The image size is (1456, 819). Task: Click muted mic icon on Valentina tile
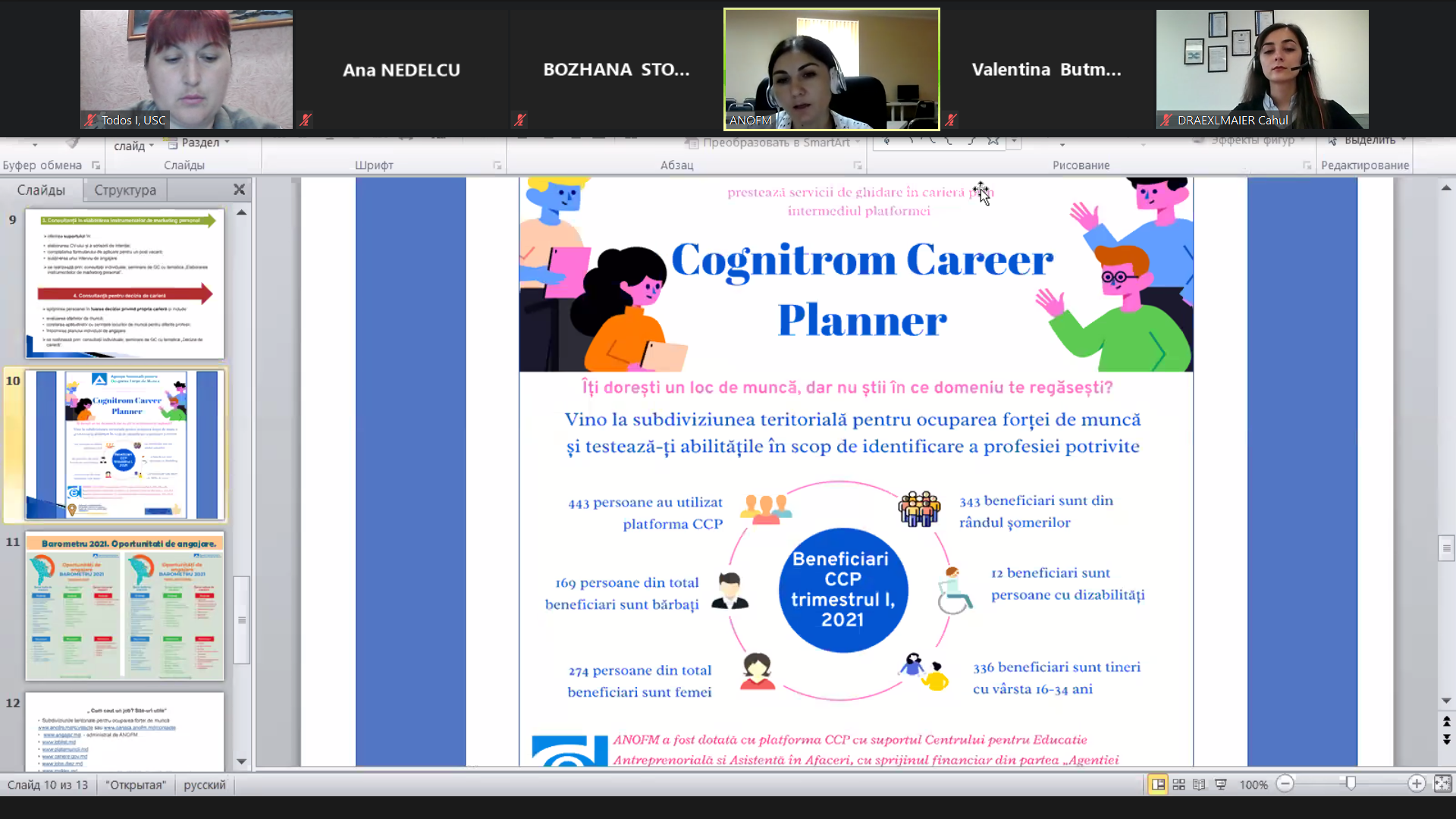951,120
